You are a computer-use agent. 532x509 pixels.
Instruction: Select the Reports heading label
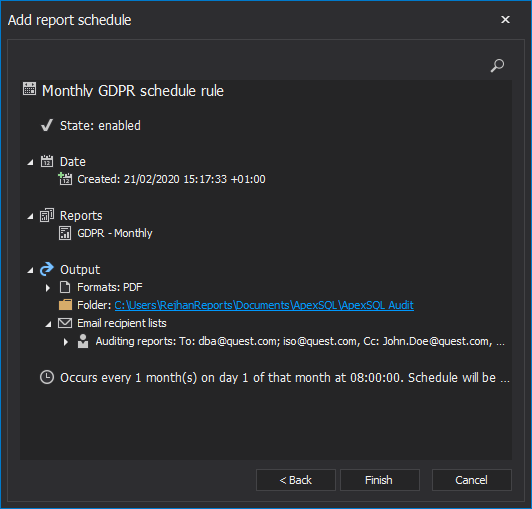[81, 215]
